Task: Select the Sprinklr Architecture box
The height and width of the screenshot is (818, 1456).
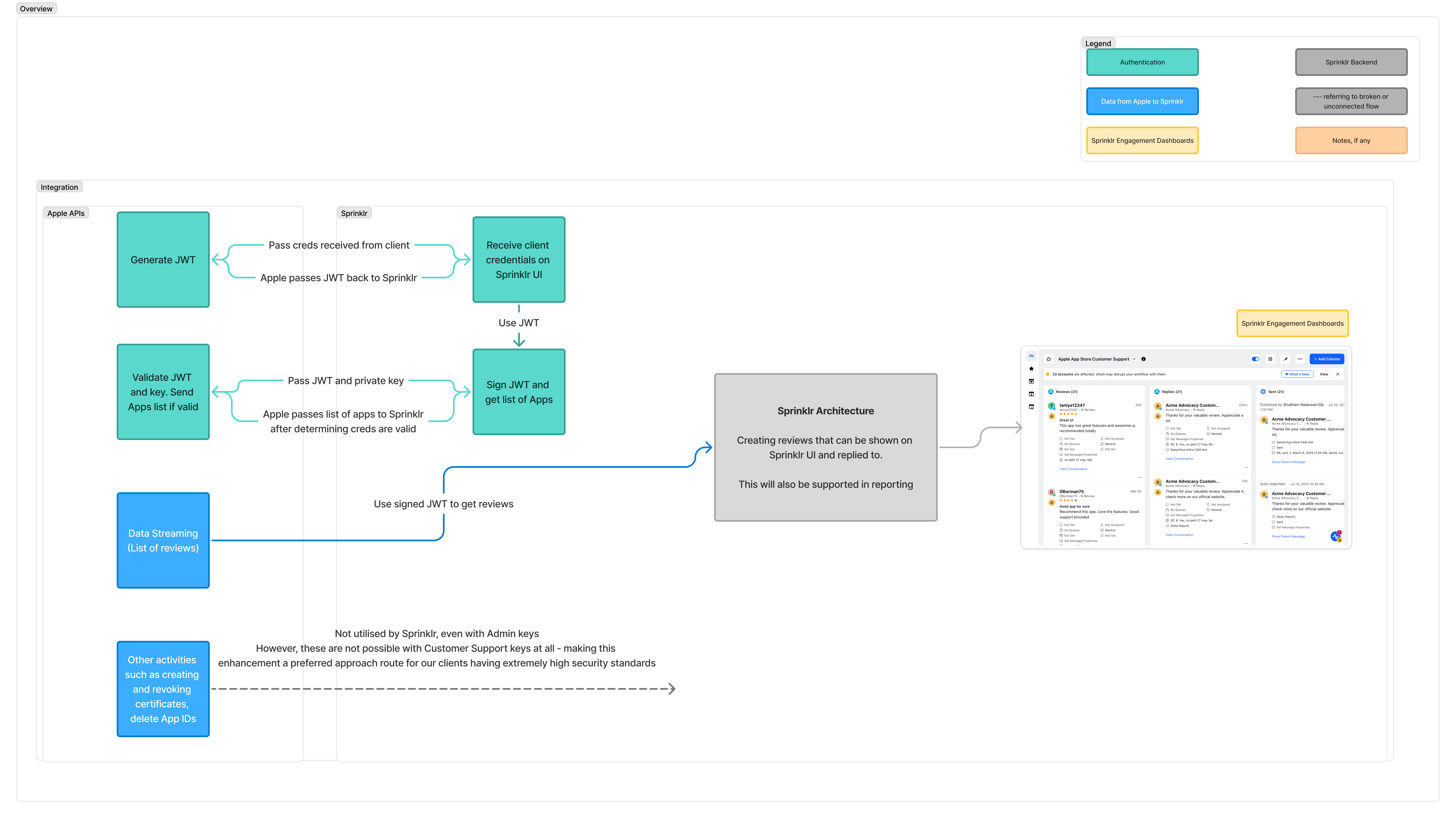Action: coord(826,447)
